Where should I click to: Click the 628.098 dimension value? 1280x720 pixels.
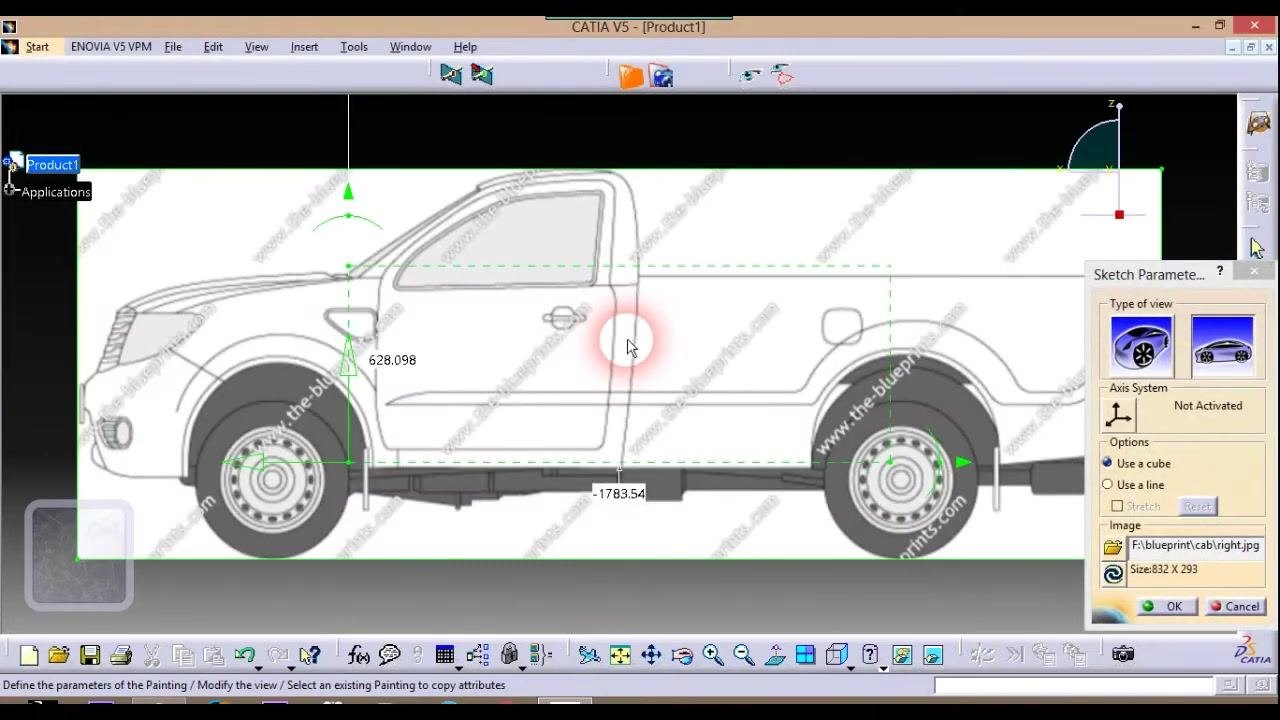[392, 360]
